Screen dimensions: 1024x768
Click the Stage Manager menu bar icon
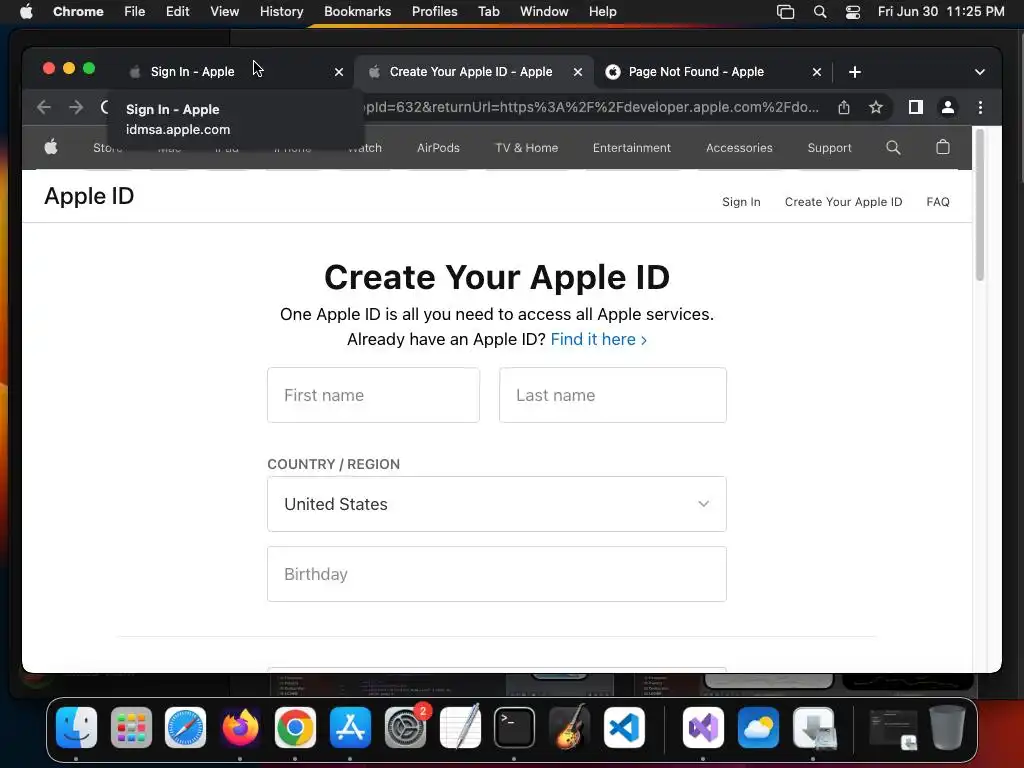(786, 12)
